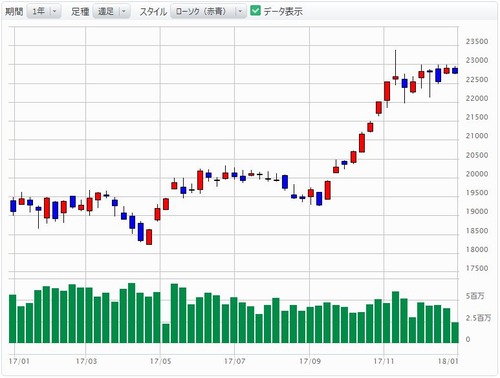Image resolution: width=500 pixels, height=378 pixels.
Task: Toggle the データ表示 checkbox
Action: click(255, 11)
